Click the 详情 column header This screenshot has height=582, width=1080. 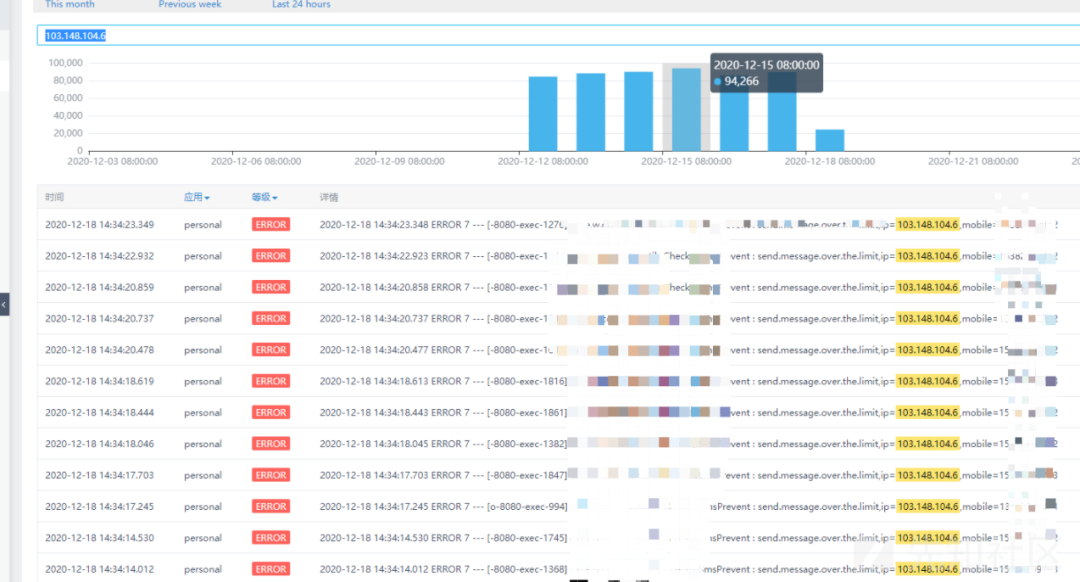(329, 197)
